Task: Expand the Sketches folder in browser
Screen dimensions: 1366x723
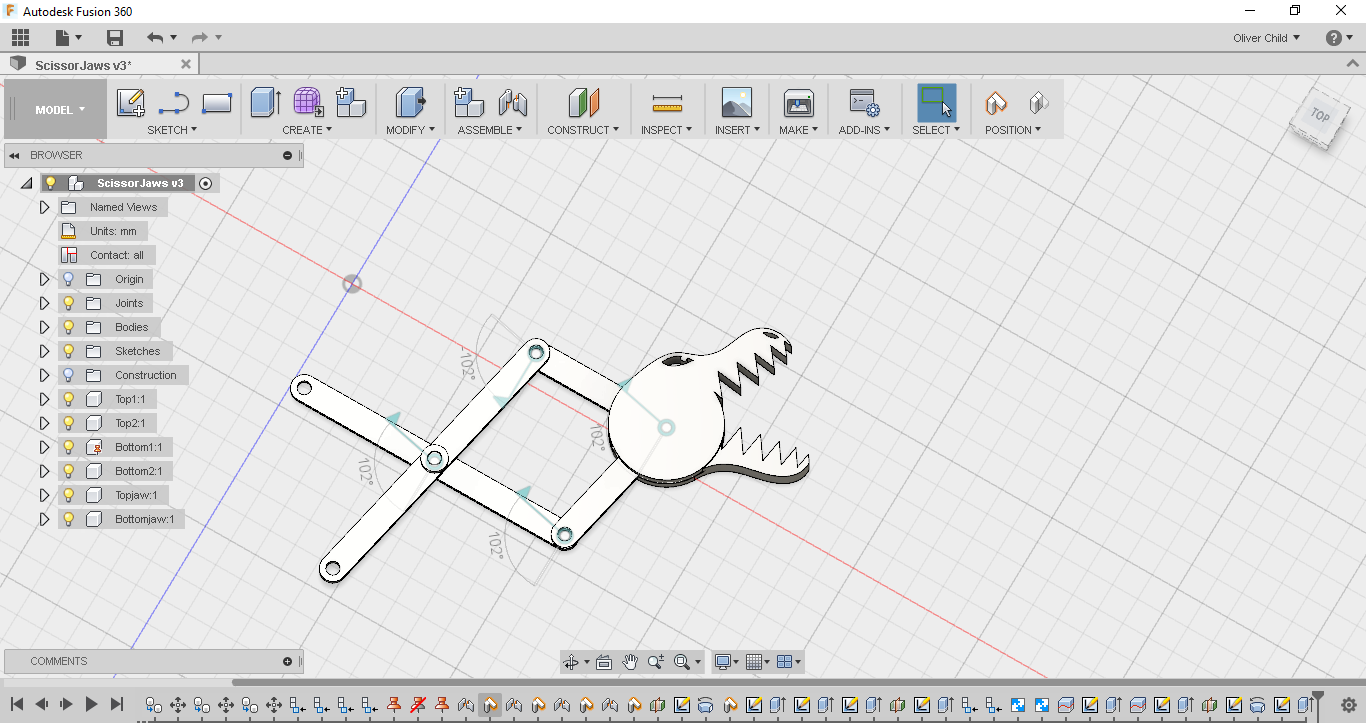Action: click(x=44, y=351)
